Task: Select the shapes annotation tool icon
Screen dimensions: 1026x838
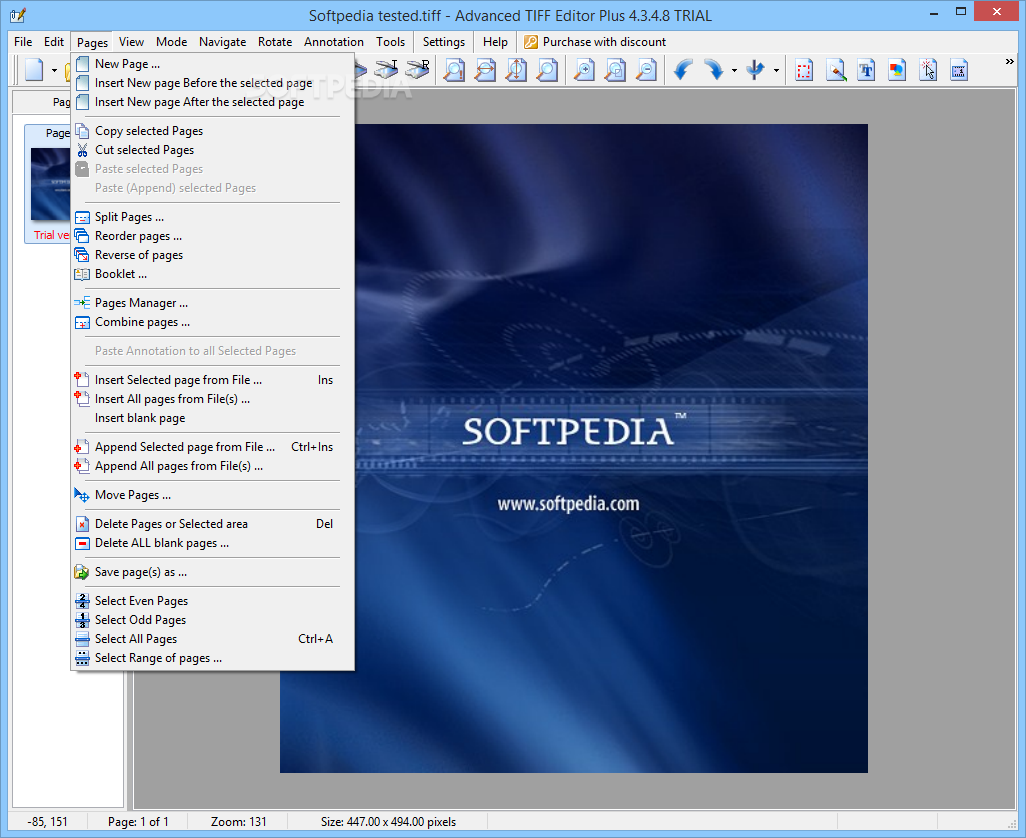Action: pyautogui.click(x=897, y=69)
